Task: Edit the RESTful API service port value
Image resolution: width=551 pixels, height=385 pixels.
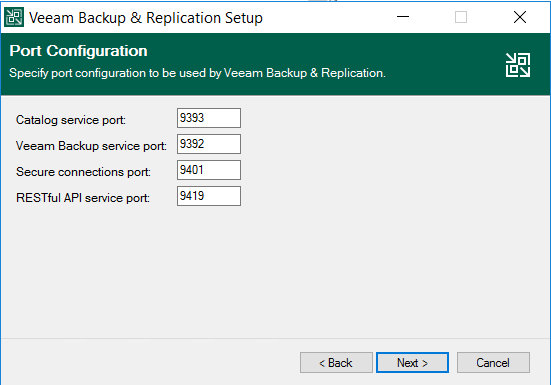Action: [209, 196]
